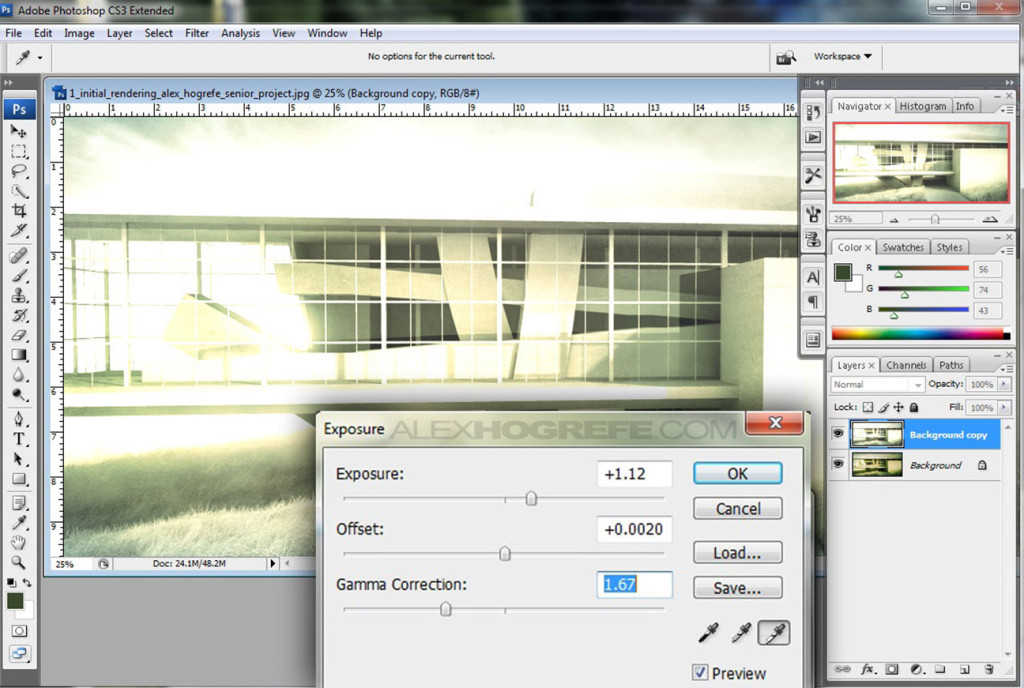Select the Gradient tool
This screenshot has width=1024, height=688.
[18, 354]
